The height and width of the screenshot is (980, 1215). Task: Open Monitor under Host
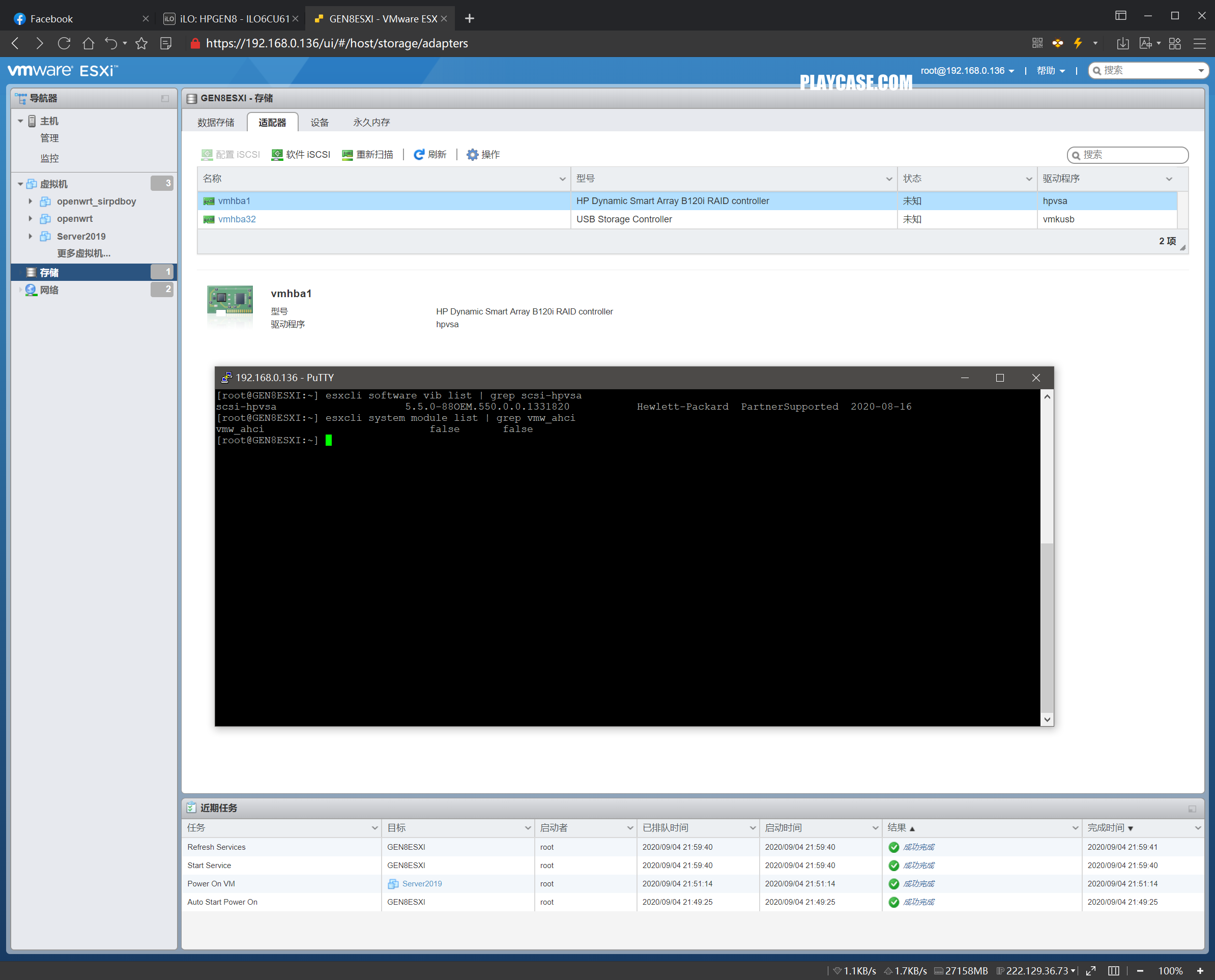tap(49, 159)
